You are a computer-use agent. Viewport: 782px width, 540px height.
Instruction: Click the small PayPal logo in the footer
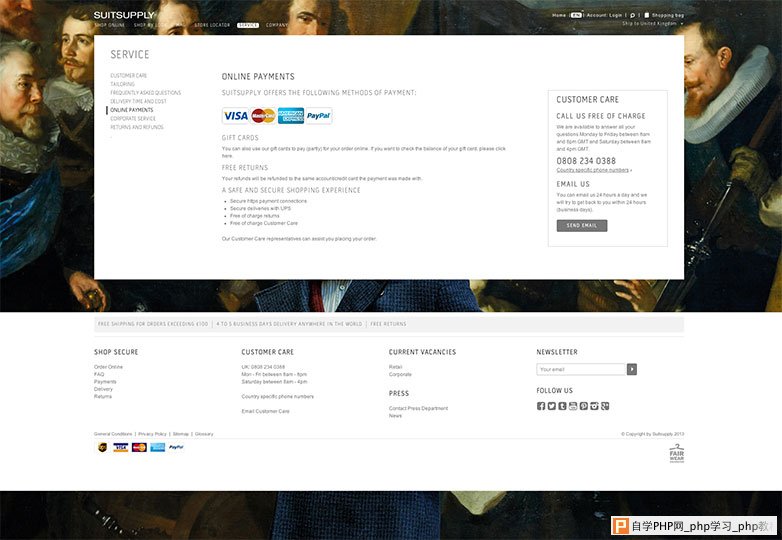tap(176, 447)
